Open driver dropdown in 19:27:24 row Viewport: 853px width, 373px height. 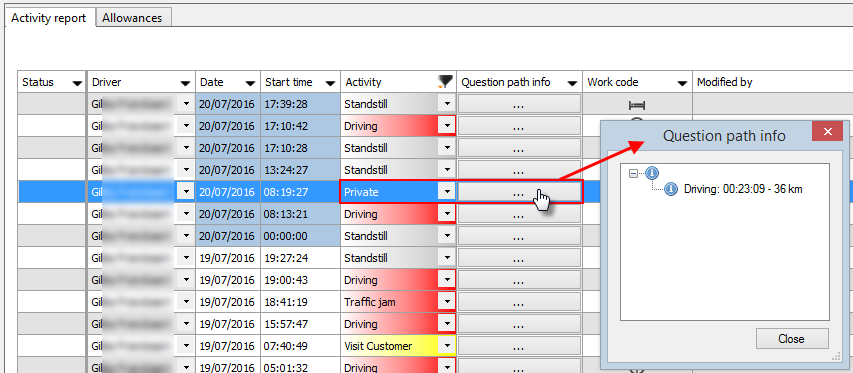tap(186, 258)
